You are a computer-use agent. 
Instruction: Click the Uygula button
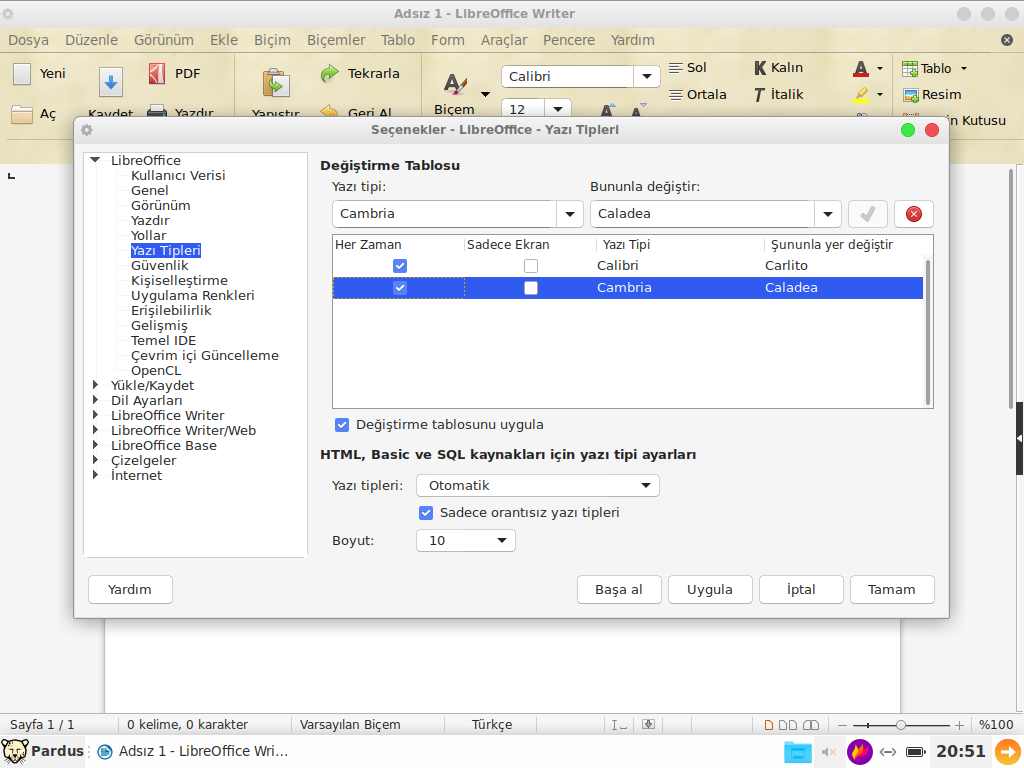710,590
